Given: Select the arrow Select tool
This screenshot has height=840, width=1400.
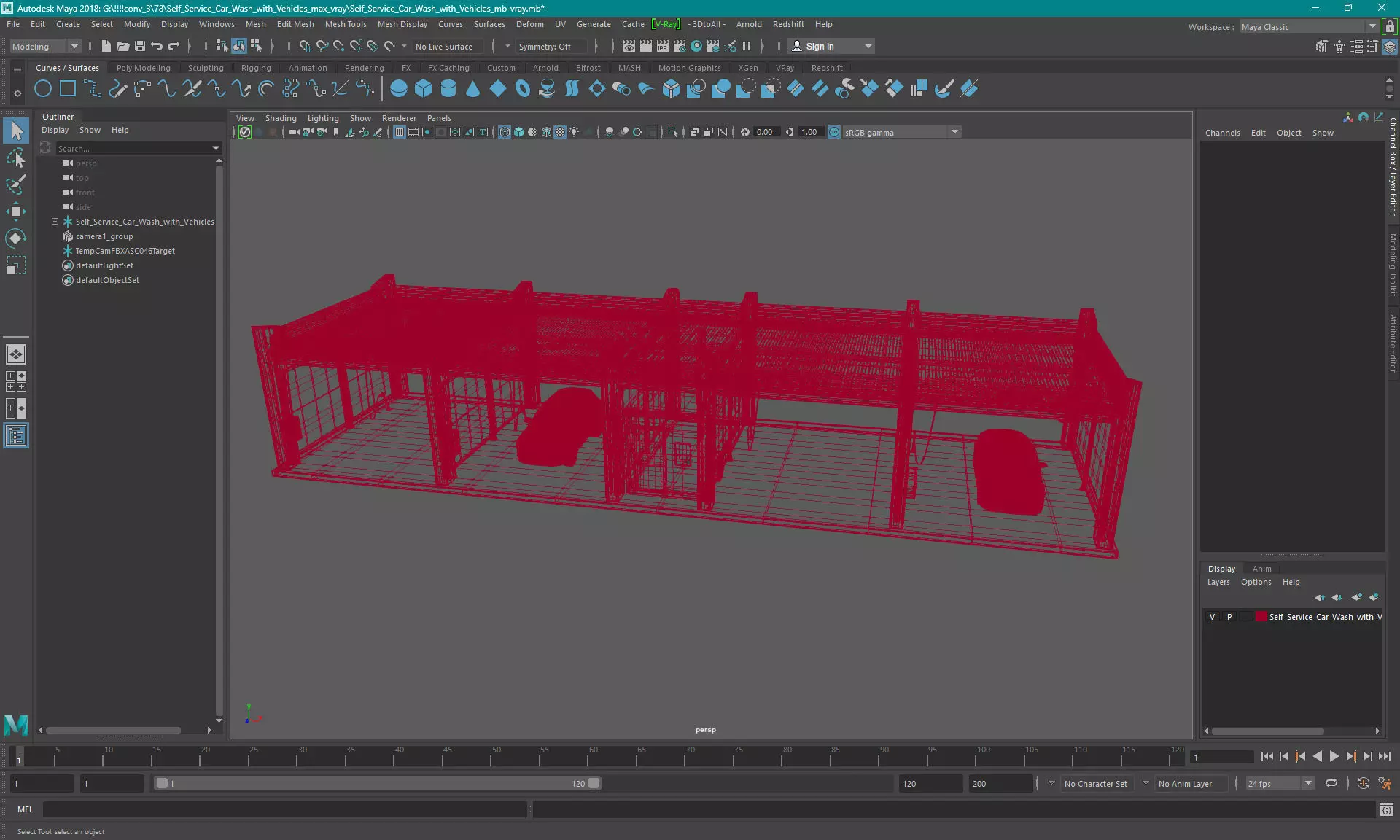Looking at the screenshot, I should pyautogui.click(x=16, y=131).
